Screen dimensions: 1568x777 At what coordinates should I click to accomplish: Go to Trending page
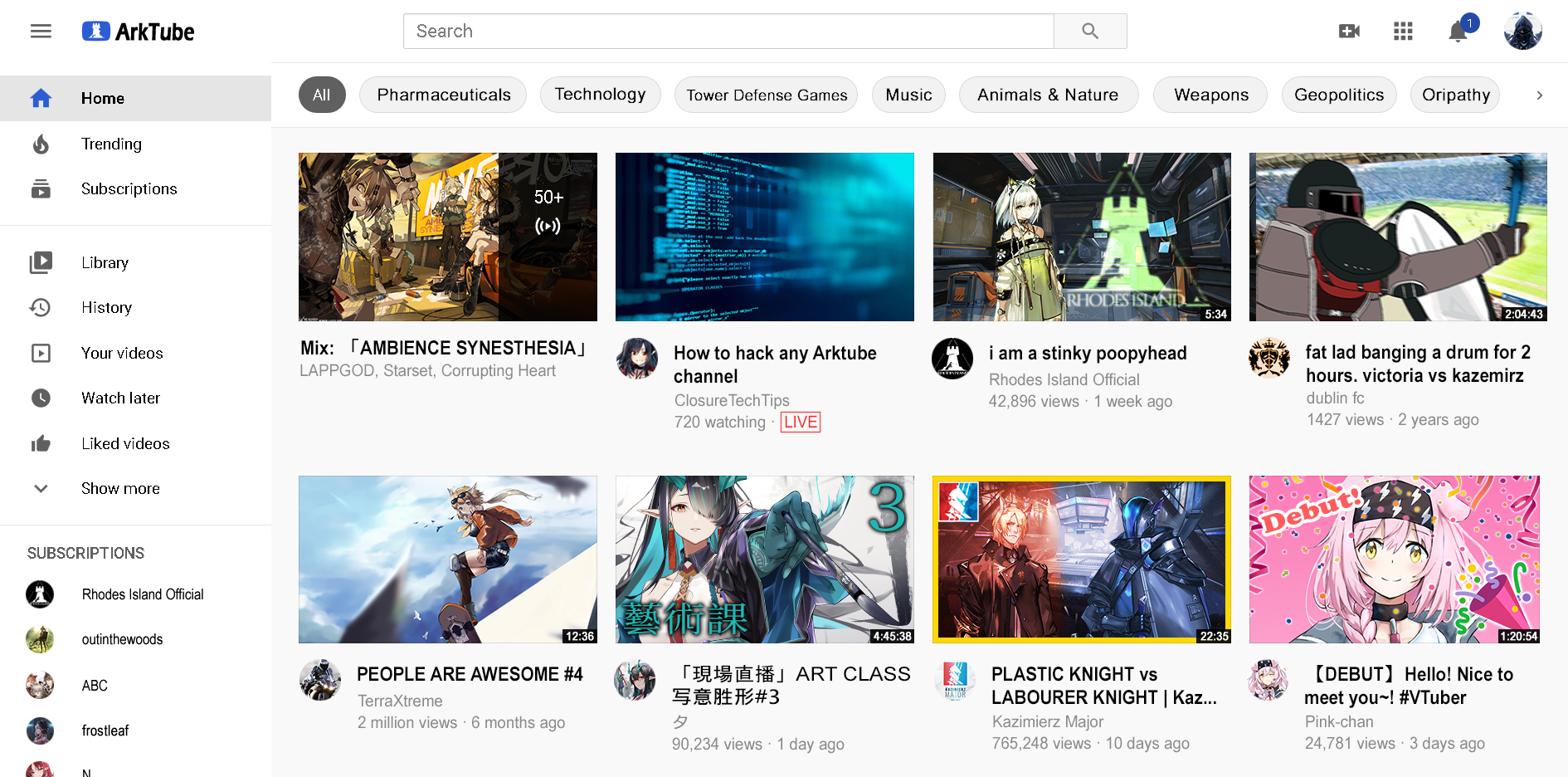[135, 144]
